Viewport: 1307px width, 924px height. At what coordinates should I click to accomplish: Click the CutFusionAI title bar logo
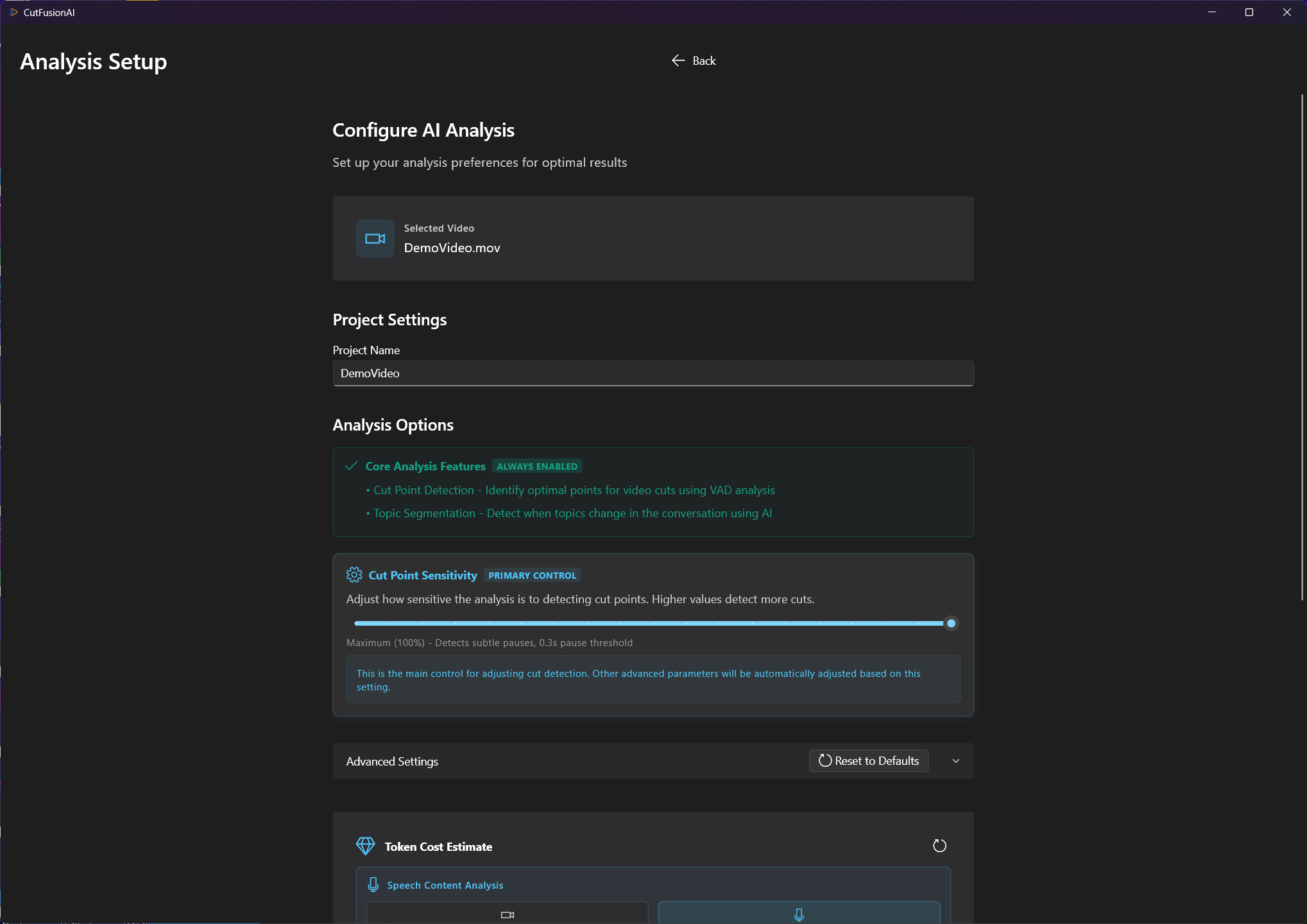14,12
